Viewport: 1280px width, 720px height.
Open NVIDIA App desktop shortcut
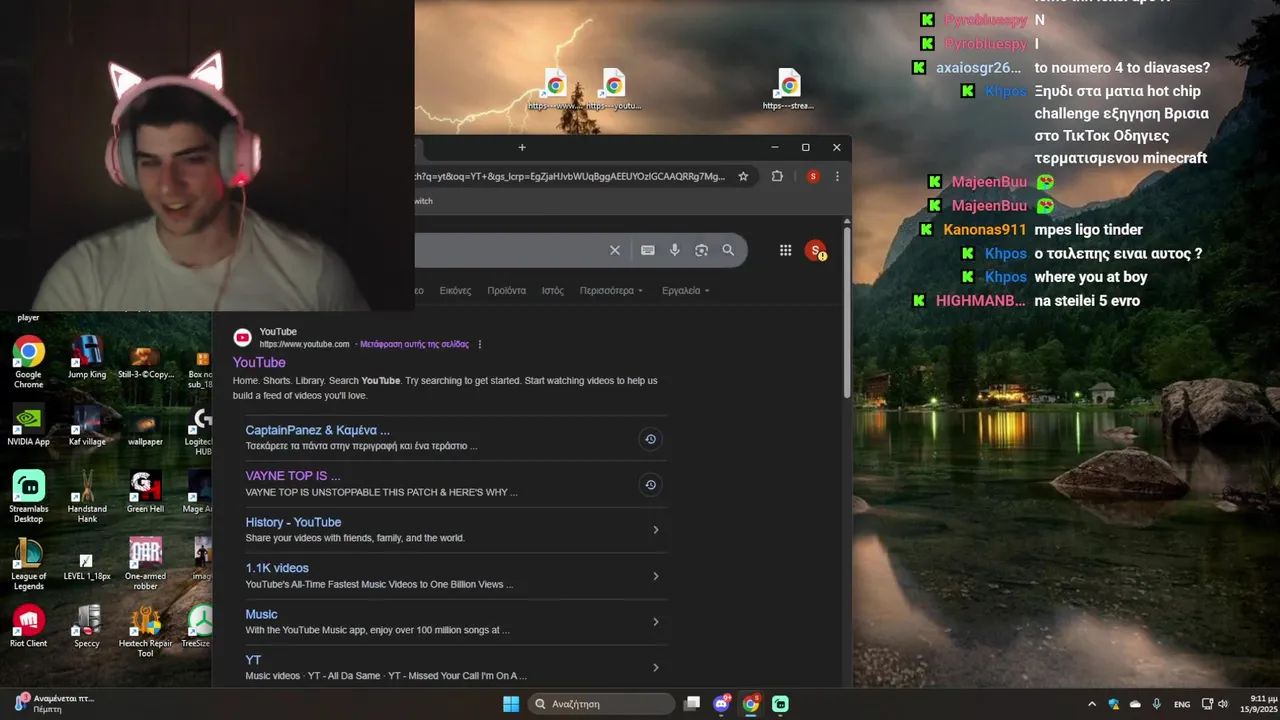[28, 425]
